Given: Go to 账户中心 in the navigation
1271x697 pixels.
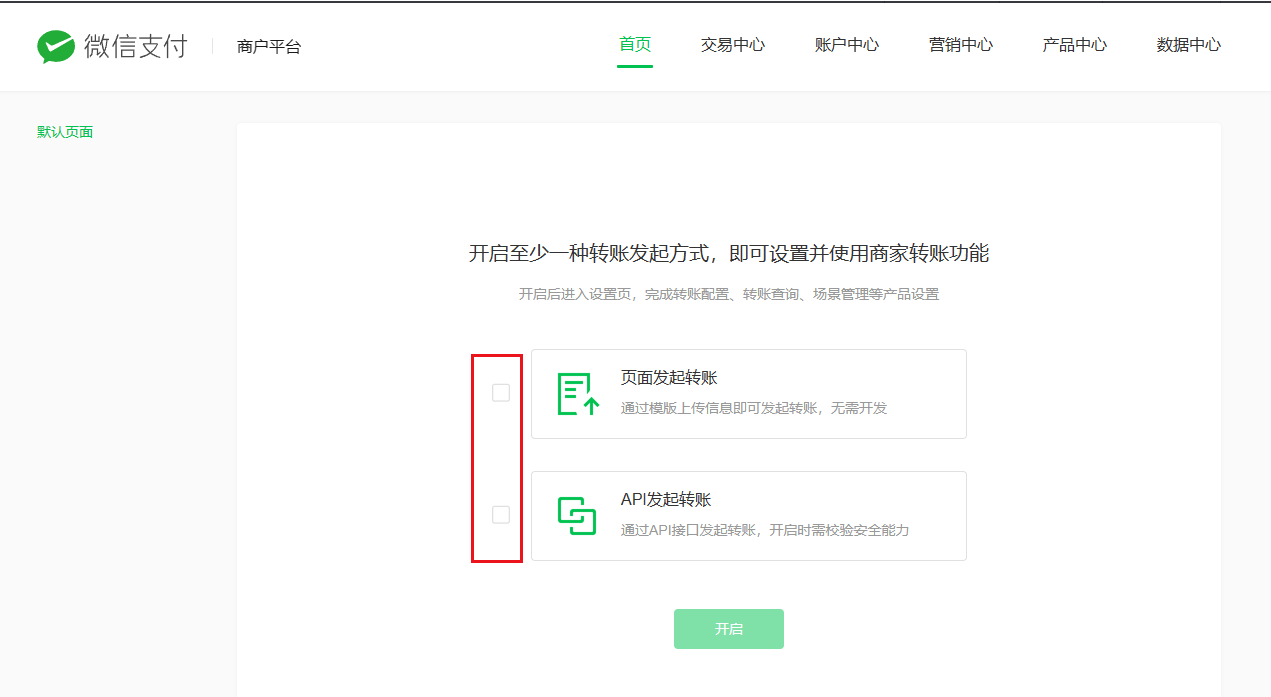Looking at the screenshot, I should [x=846, y=45].
